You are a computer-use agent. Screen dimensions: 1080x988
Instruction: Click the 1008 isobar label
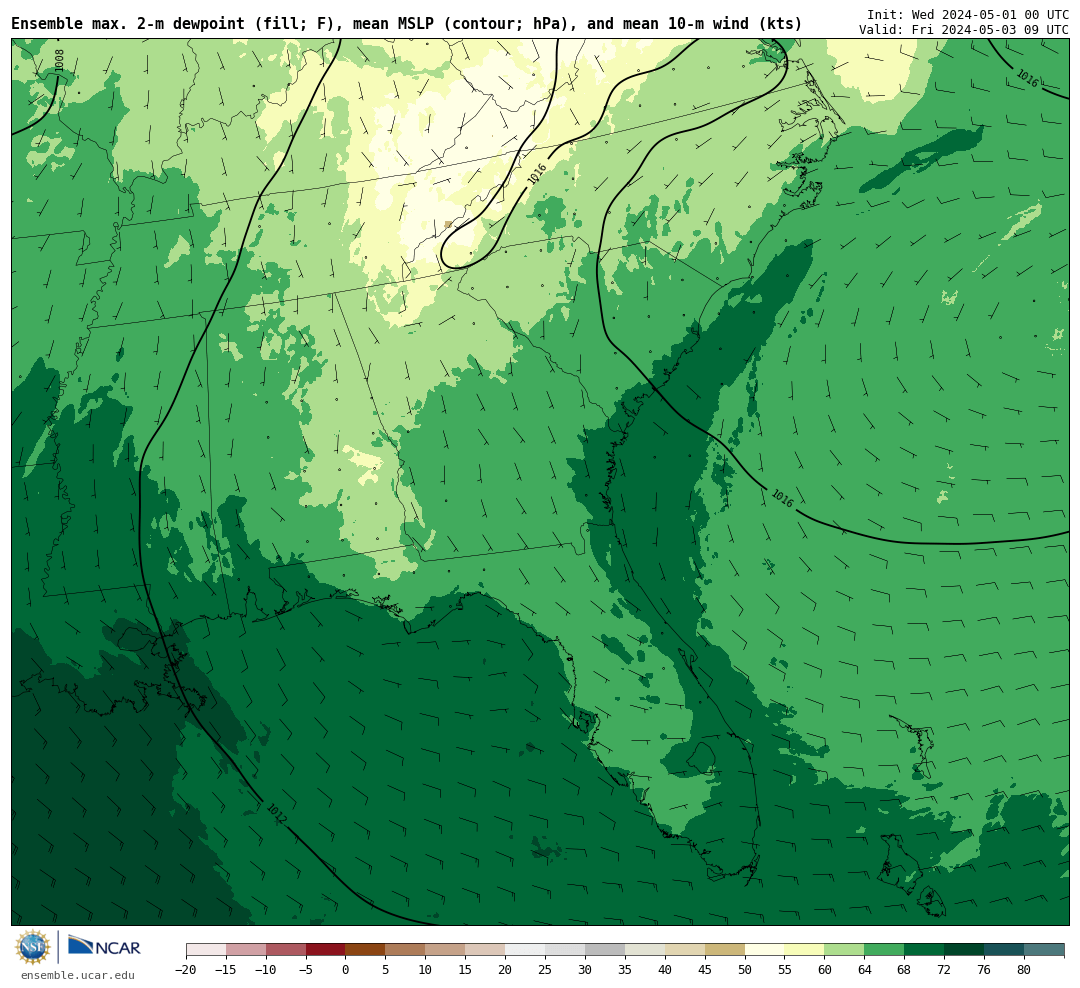59,60
